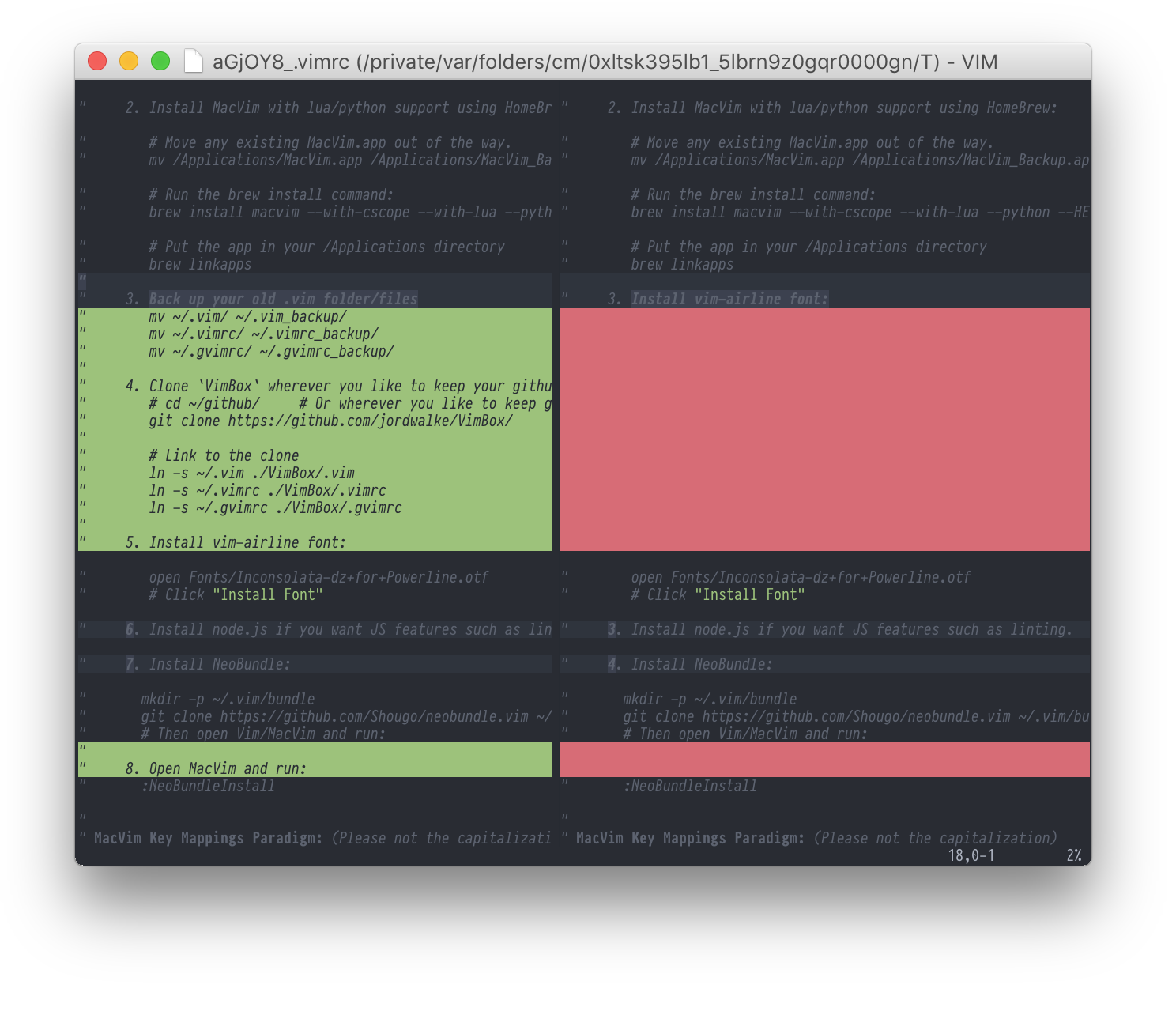Click '3. Install vim-airline font:' in right pane
Image resolution: width=1176 pixels, height=1015 pixels.
[718, 299]
